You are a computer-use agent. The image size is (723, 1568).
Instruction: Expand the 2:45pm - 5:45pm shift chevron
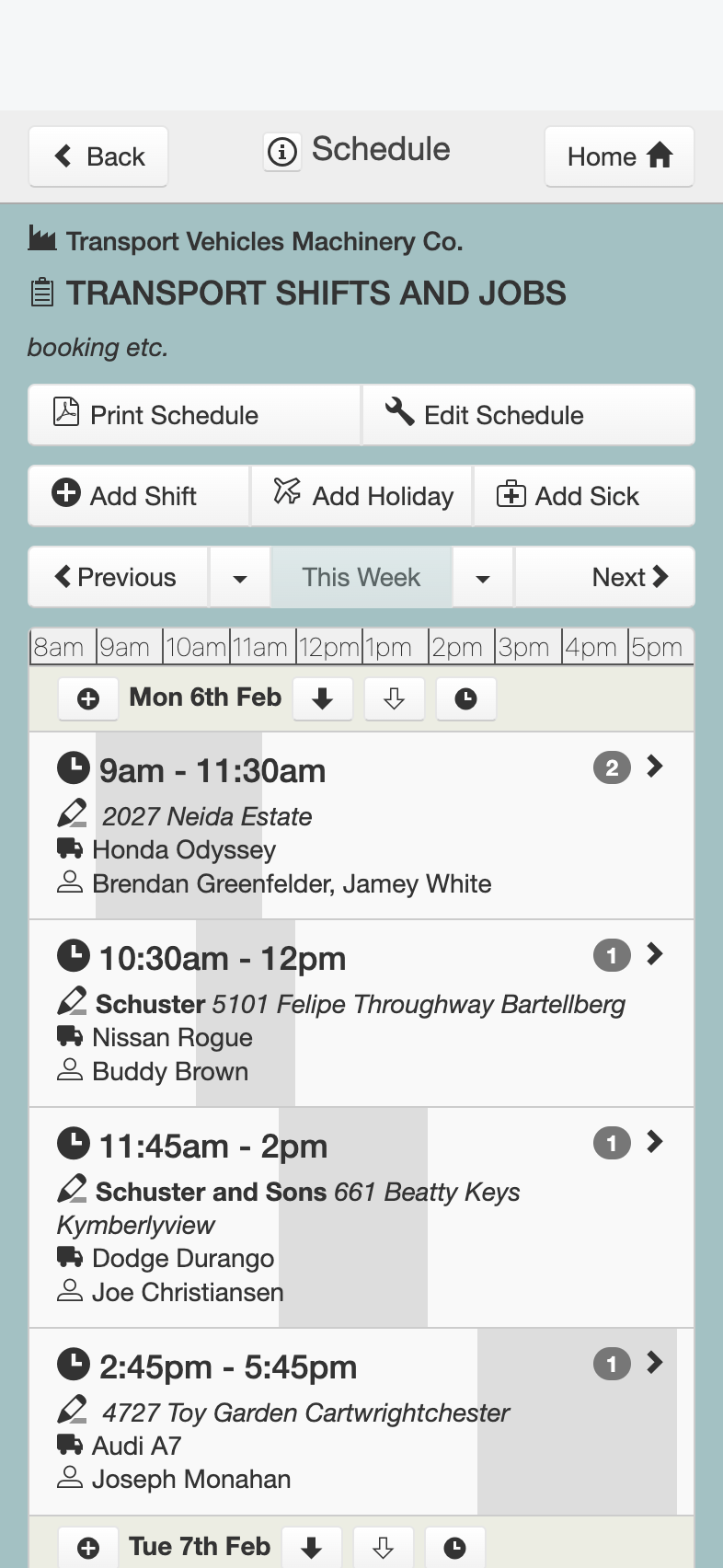coord(655,1363)
